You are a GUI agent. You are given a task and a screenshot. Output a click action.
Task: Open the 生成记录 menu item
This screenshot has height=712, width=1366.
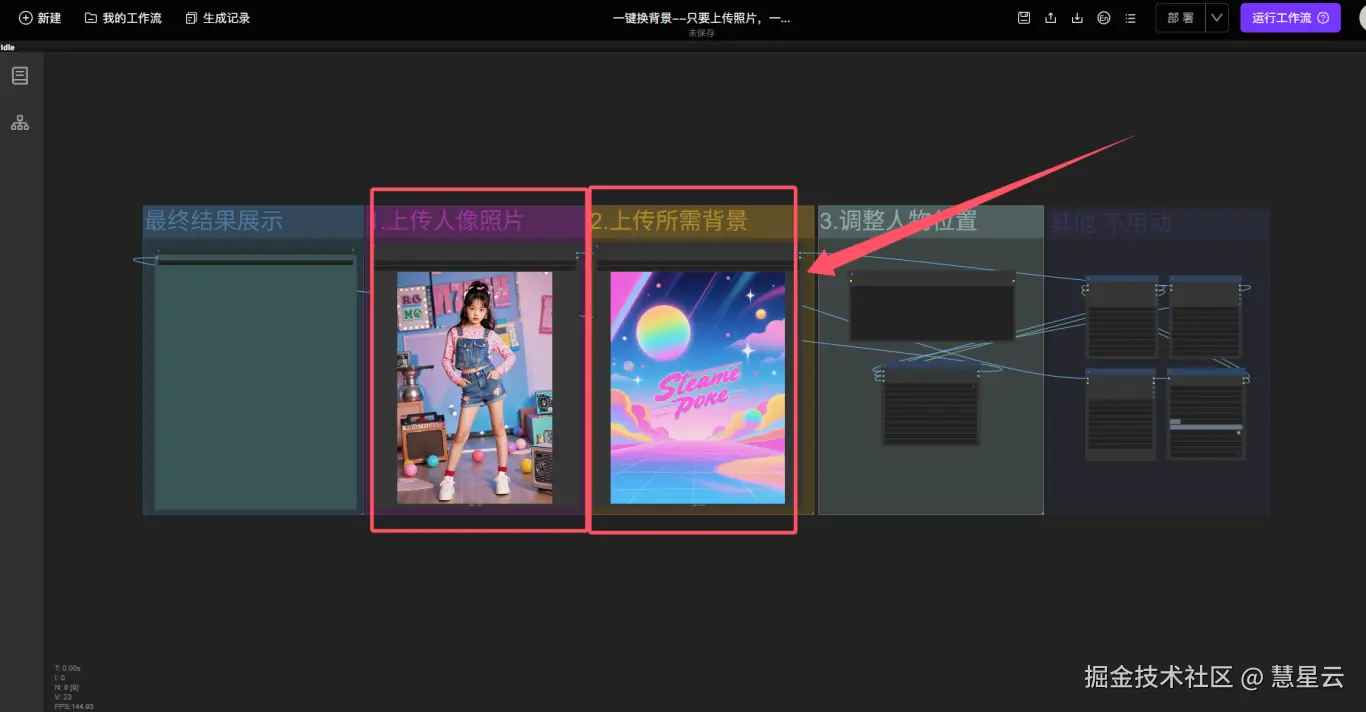(217, 17)
